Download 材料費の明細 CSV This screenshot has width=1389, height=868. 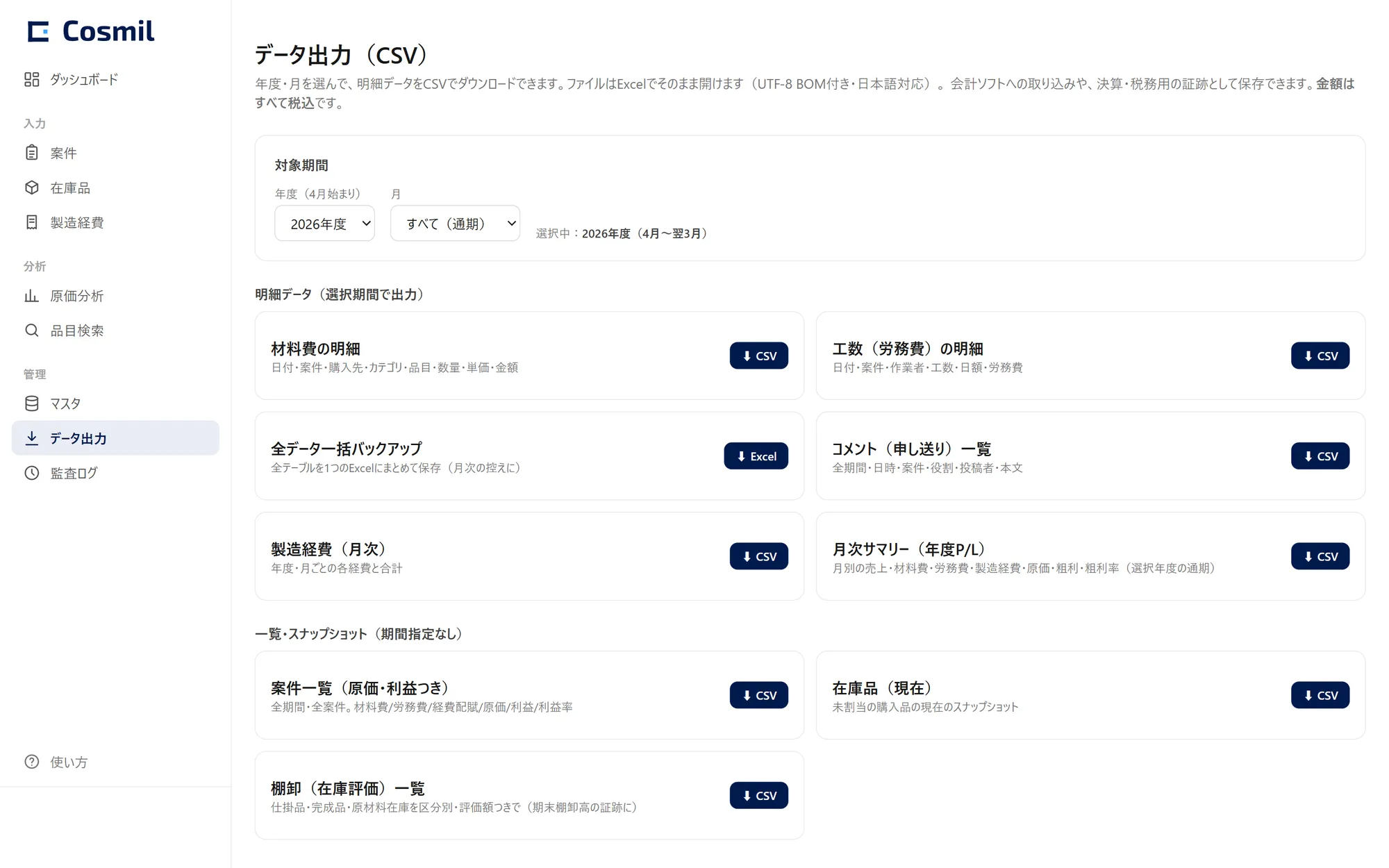coord(758,356)
